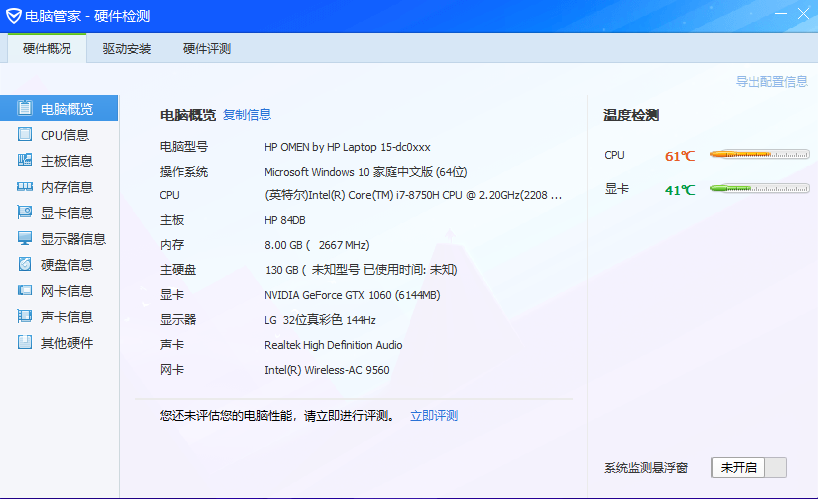Viewport: 818px width, 499px height.
Task: Toggle the 系统监测悬浮窗 switch on
Action: click(x=748, y=467)
